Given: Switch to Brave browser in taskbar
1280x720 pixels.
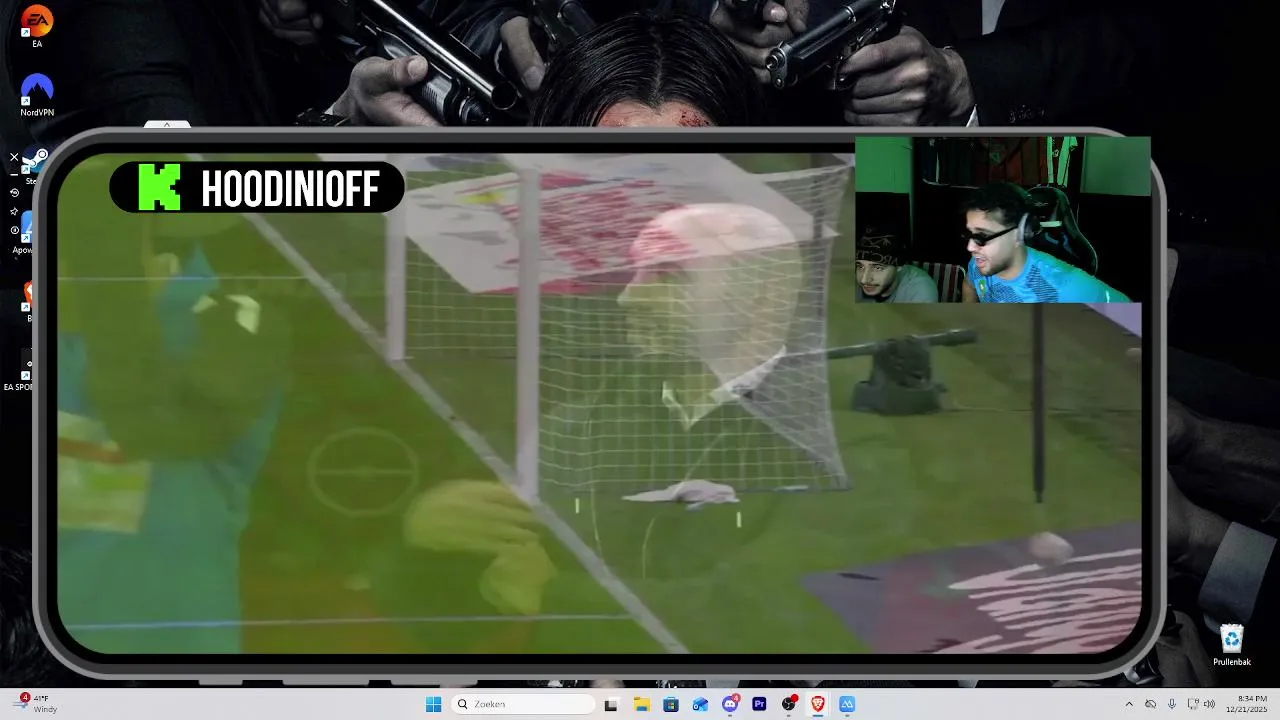Looking at the screenshot, I should tap(818, 704).
